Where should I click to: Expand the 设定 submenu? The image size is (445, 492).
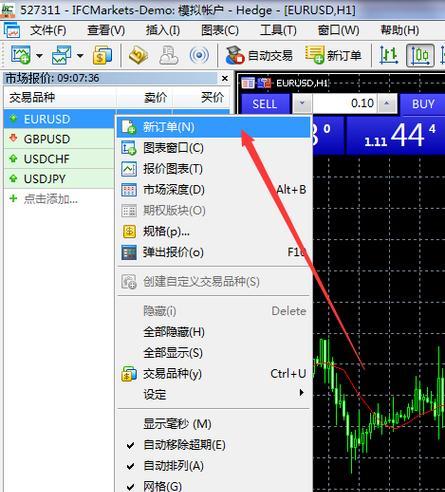click(x=213, y=394)
